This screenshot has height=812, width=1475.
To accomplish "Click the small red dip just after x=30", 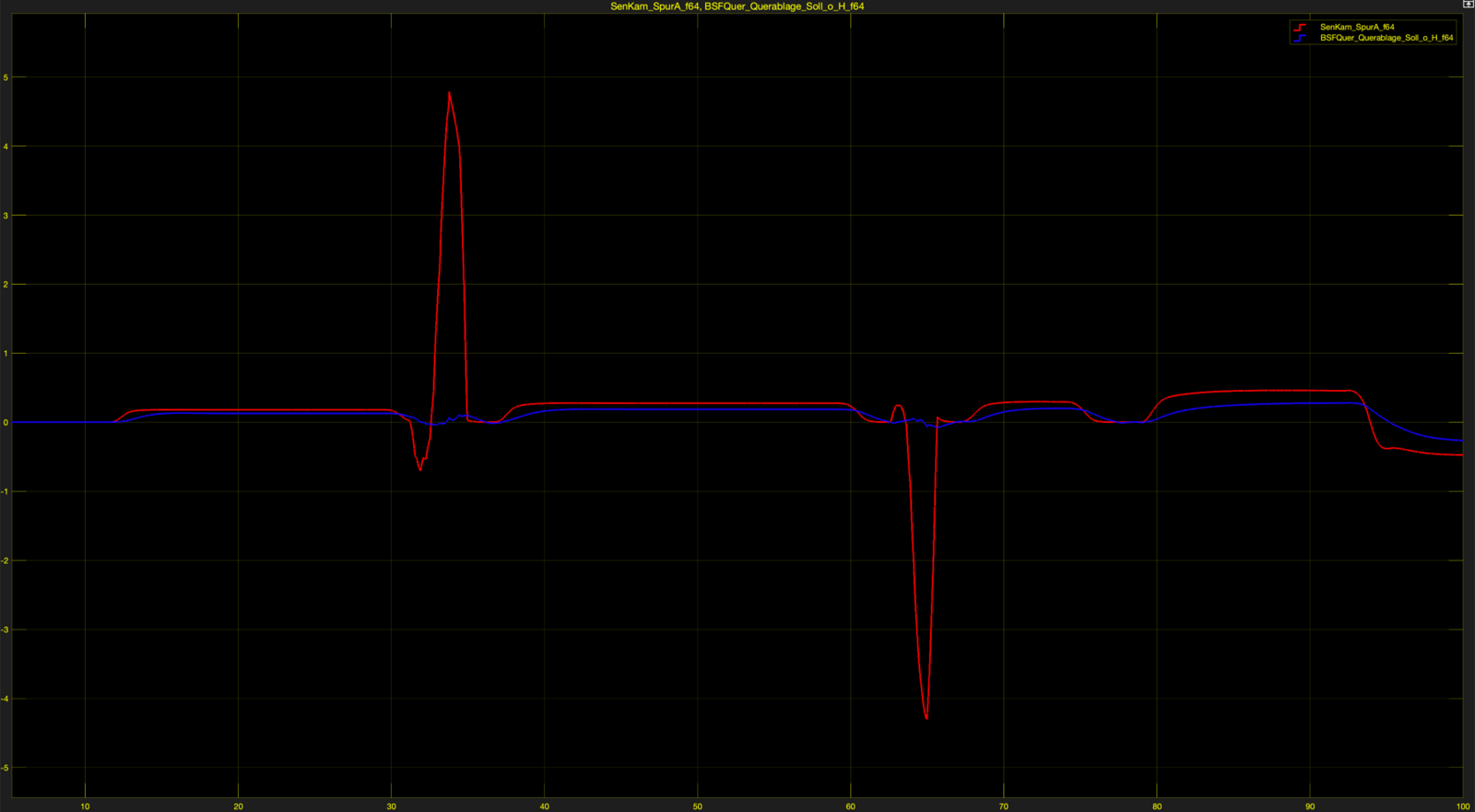I will pos(420,469).
